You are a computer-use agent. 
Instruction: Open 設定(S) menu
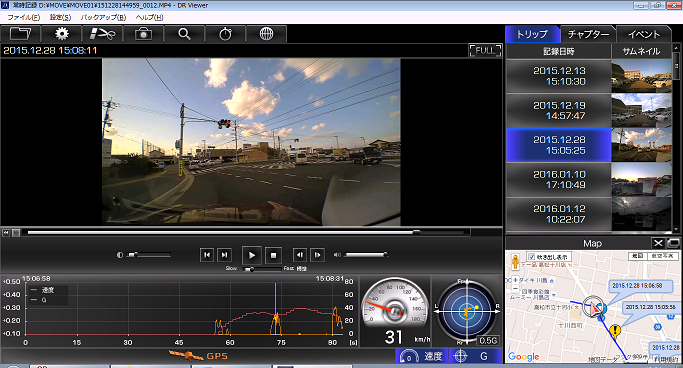[60, 17]
